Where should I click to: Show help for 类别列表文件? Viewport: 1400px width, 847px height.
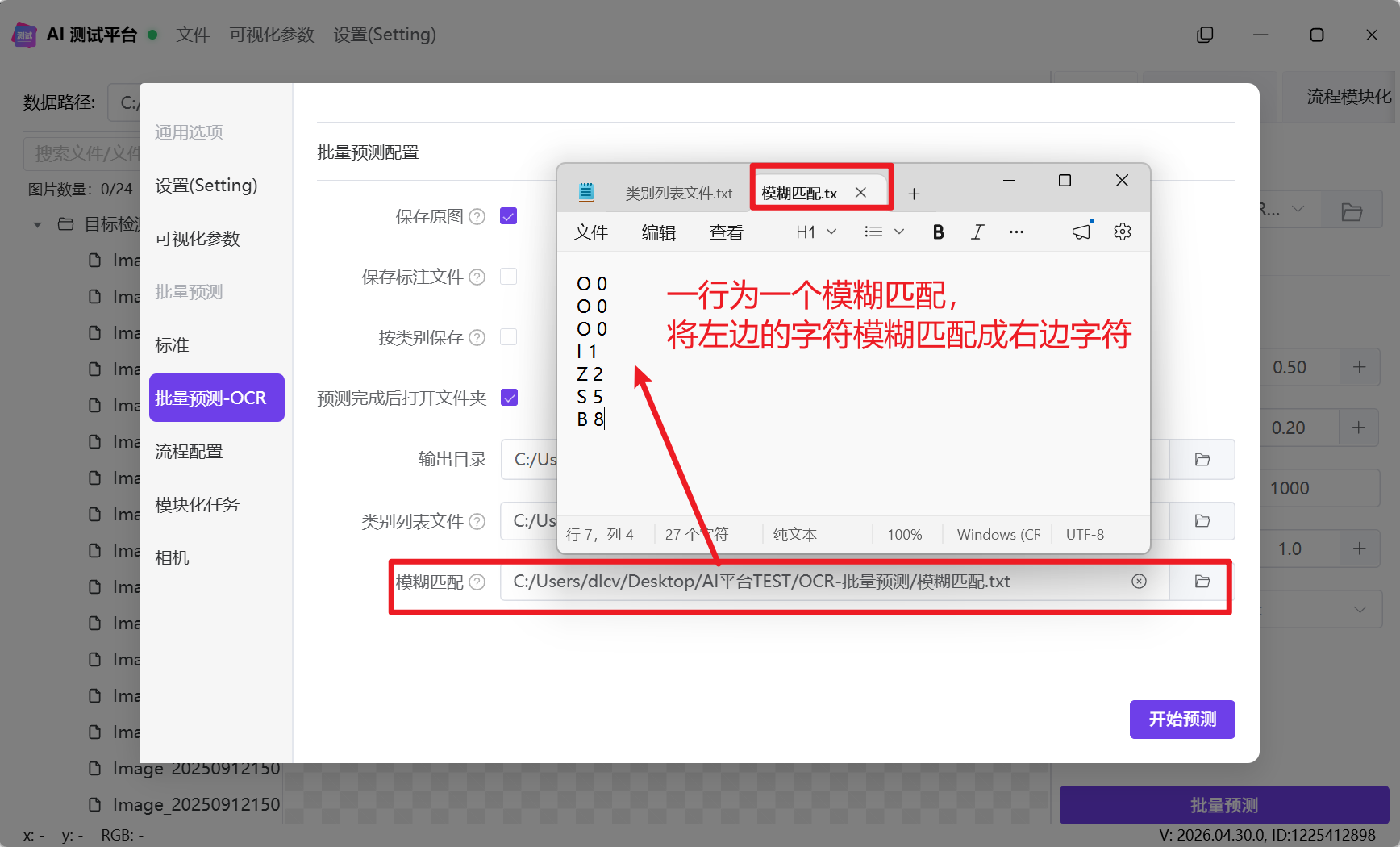tap(477, 521)
